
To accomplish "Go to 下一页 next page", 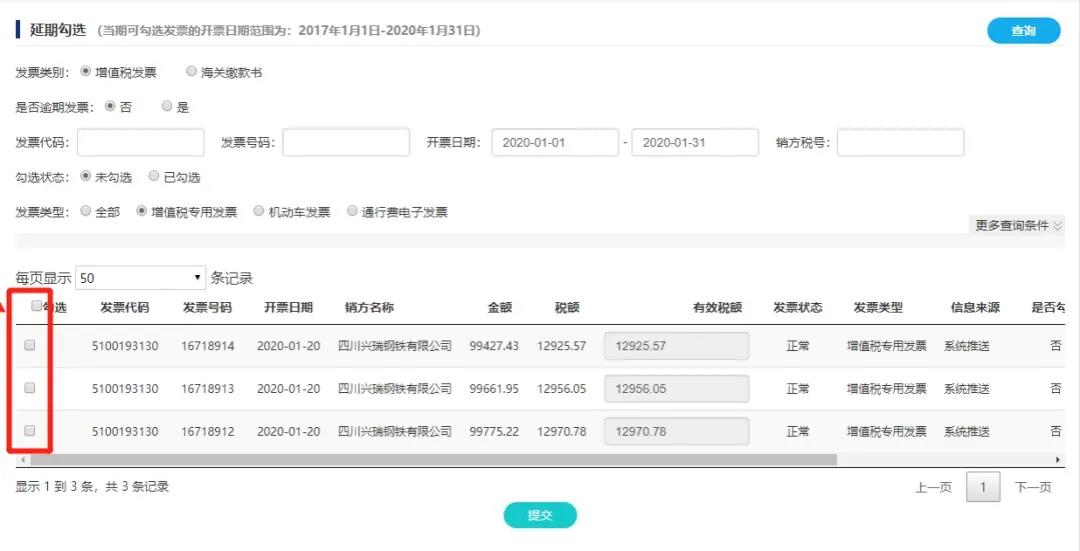I will [1033, 487].
